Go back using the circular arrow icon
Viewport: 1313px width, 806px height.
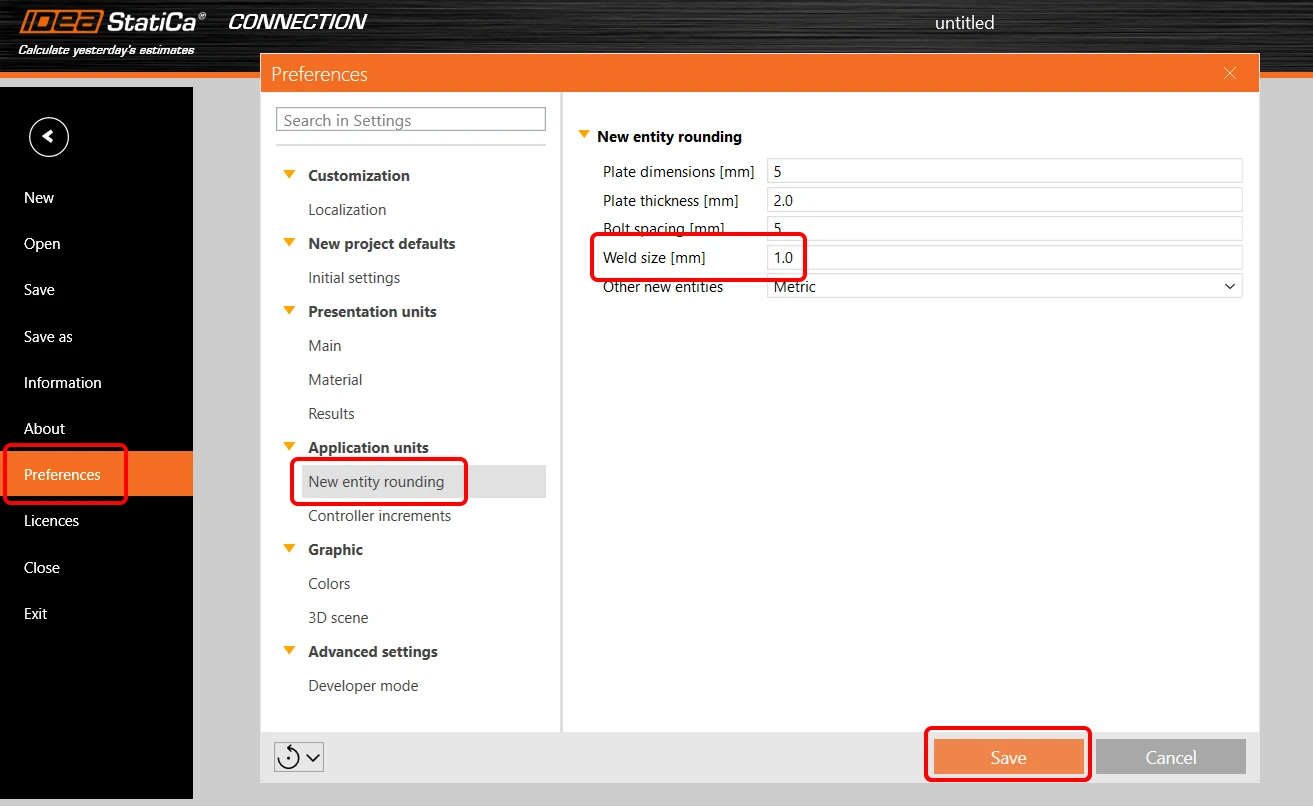[x=49, y=137]
